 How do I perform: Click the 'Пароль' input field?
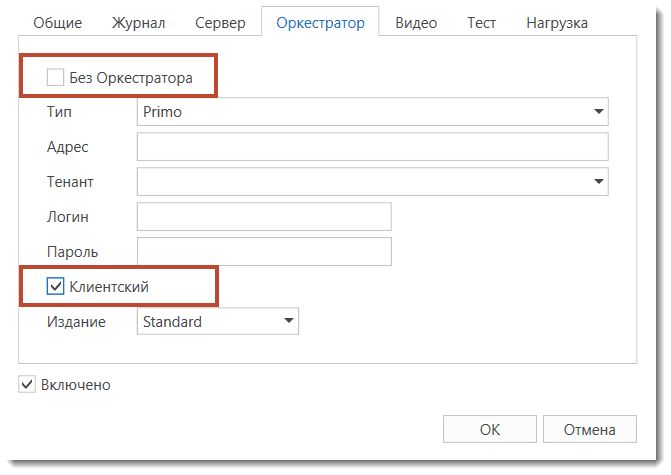pyautogui.click(x=263, y=252)
